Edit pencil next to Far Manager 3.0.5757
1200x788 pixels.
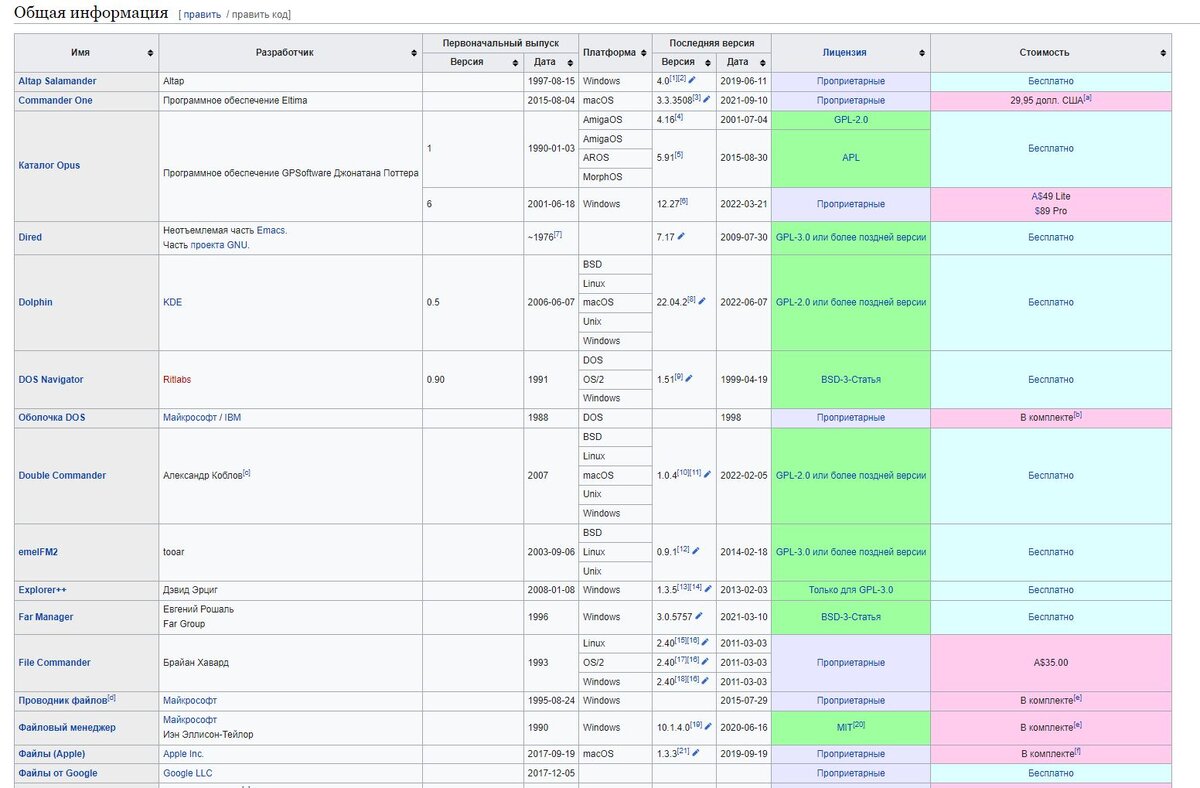(x=699, y=616)
